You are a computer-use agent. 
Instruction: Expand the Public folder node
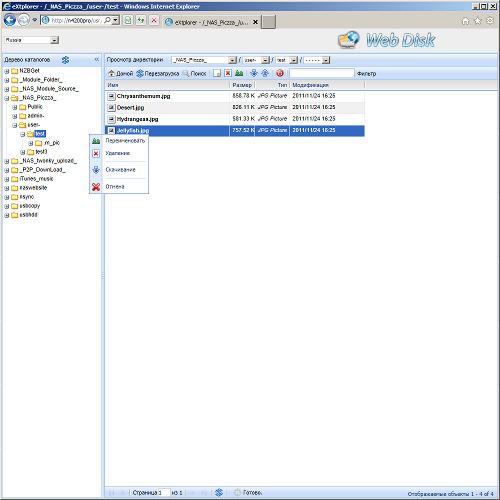point(15,107)
